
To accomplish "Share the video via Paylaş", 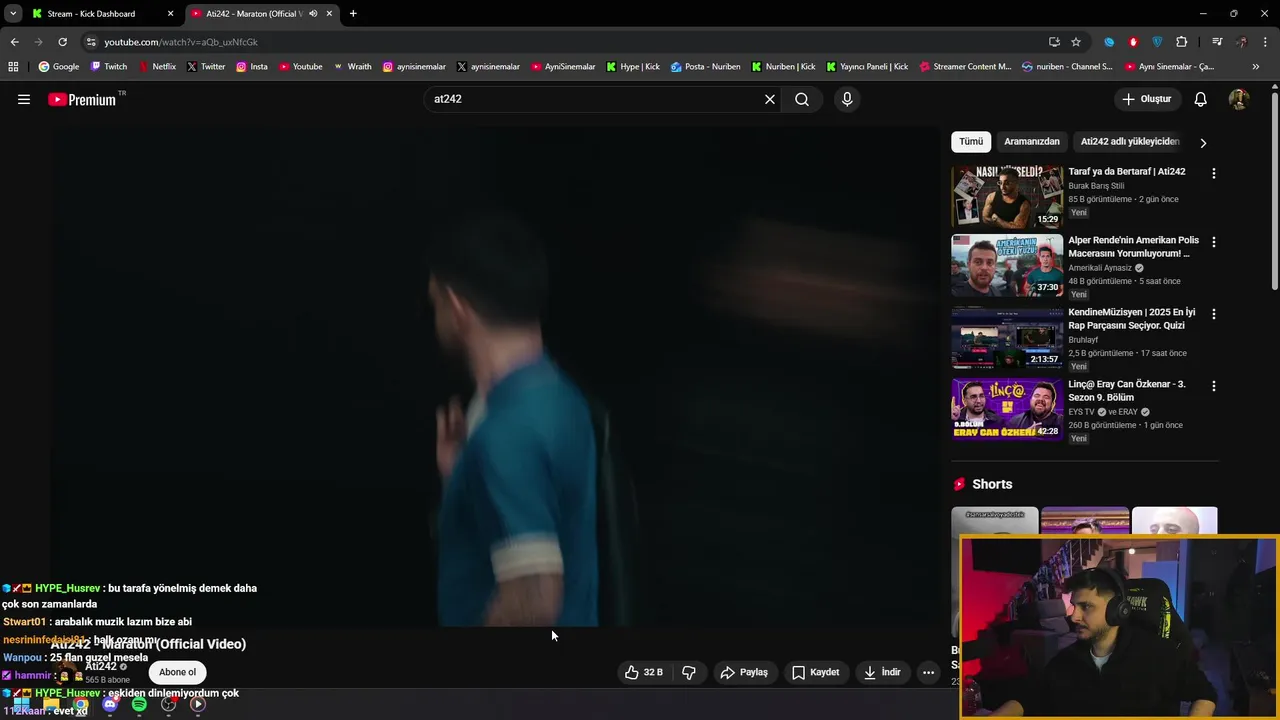I will pyautogui.click(x=744, y=672).
